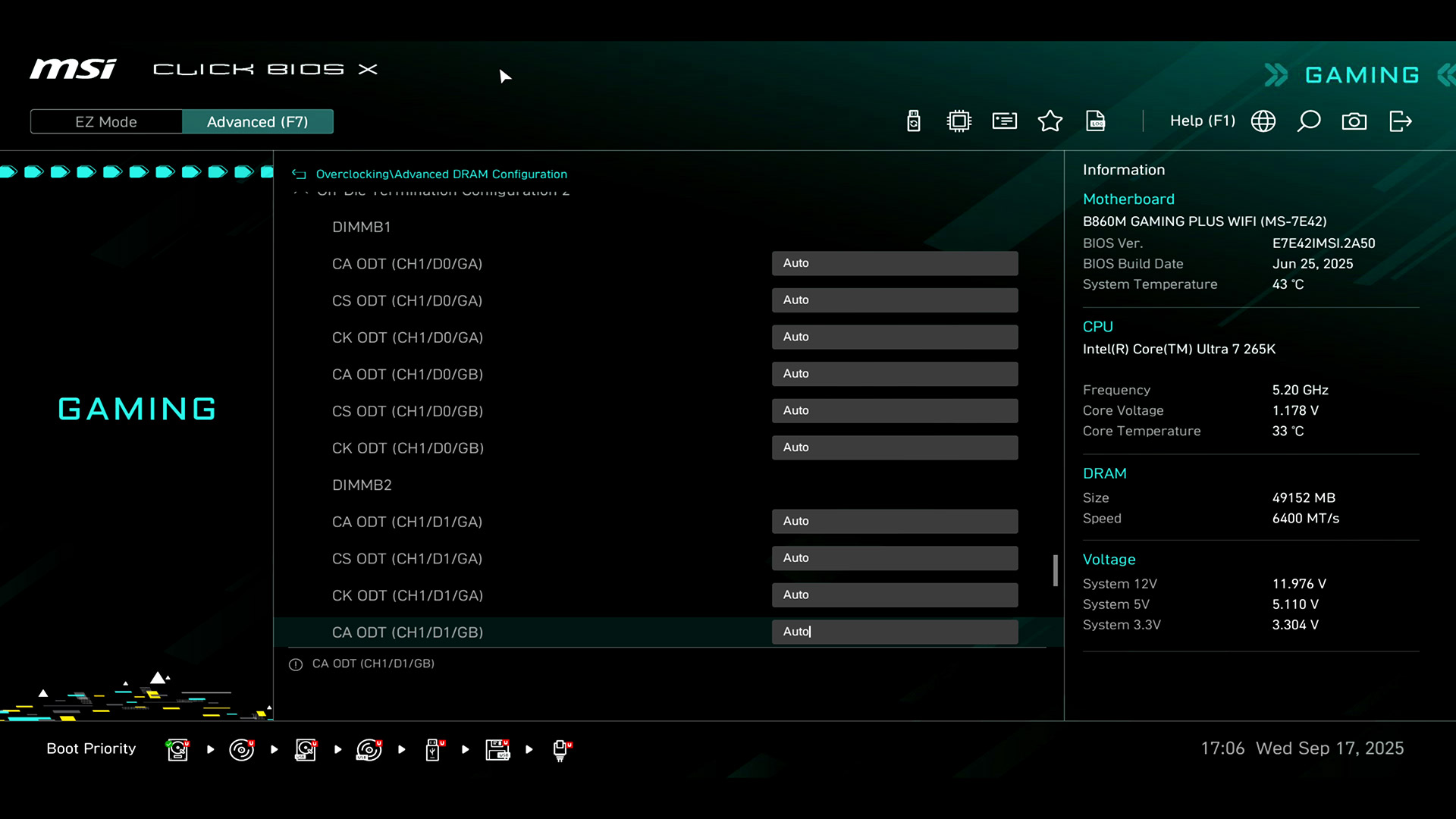The image size is (1456, 819).
Task: Switch to Advanced (F7) mode
Action: pyautogui.click(x=257, y=121)
